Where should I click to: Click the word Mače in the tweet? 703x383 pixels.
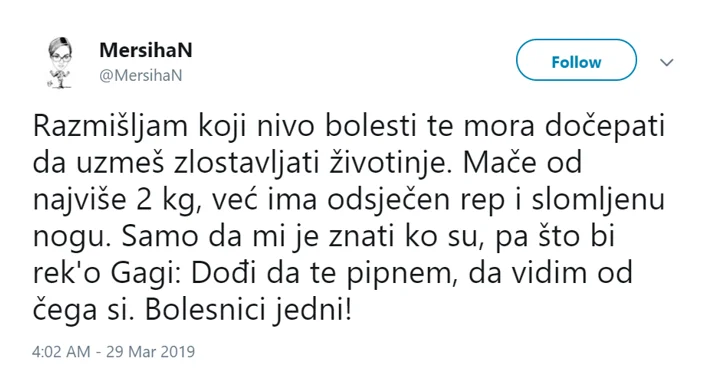click(x=499, y=164)
